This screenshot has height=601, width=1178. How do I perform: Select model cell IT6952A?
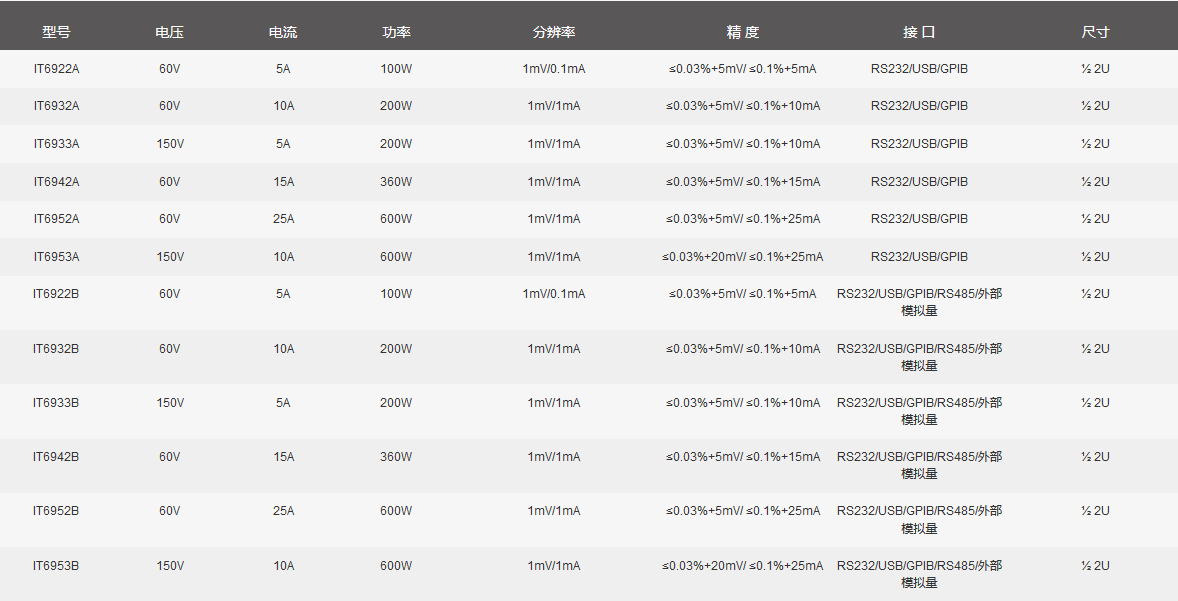pyautogui.click(x=56, y=219)
